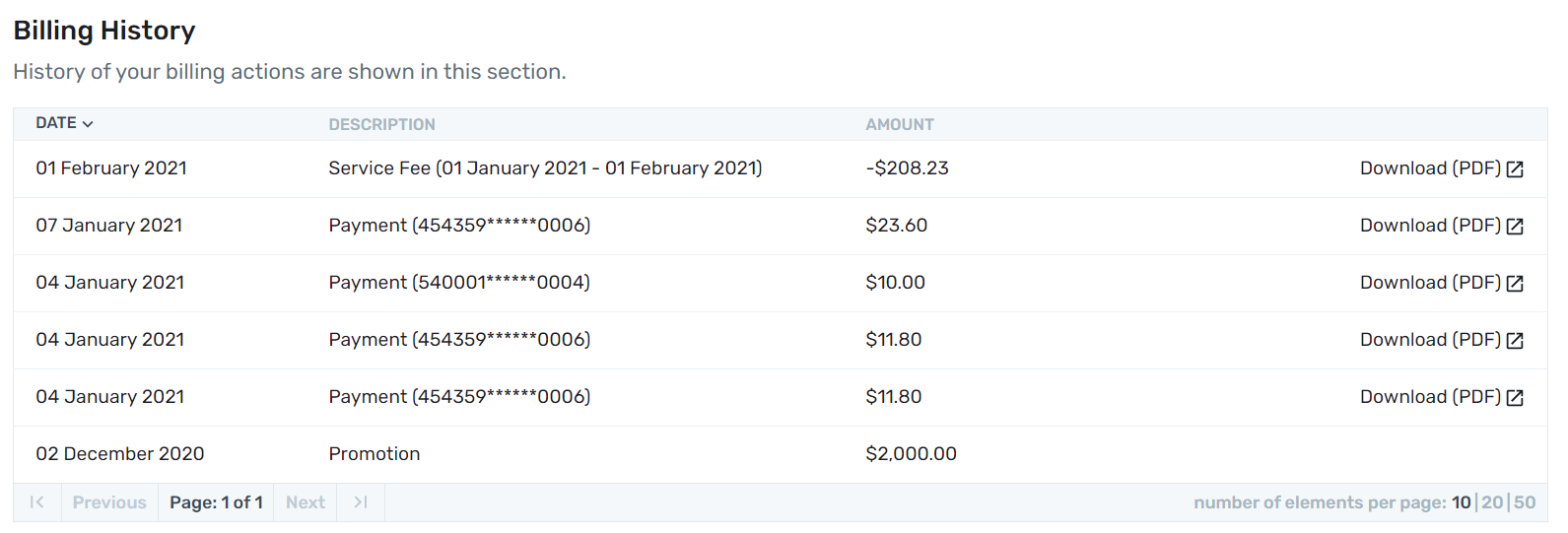Go to last page arrow icon
This screenshot has height=533, width=1568.
point(361,502)
